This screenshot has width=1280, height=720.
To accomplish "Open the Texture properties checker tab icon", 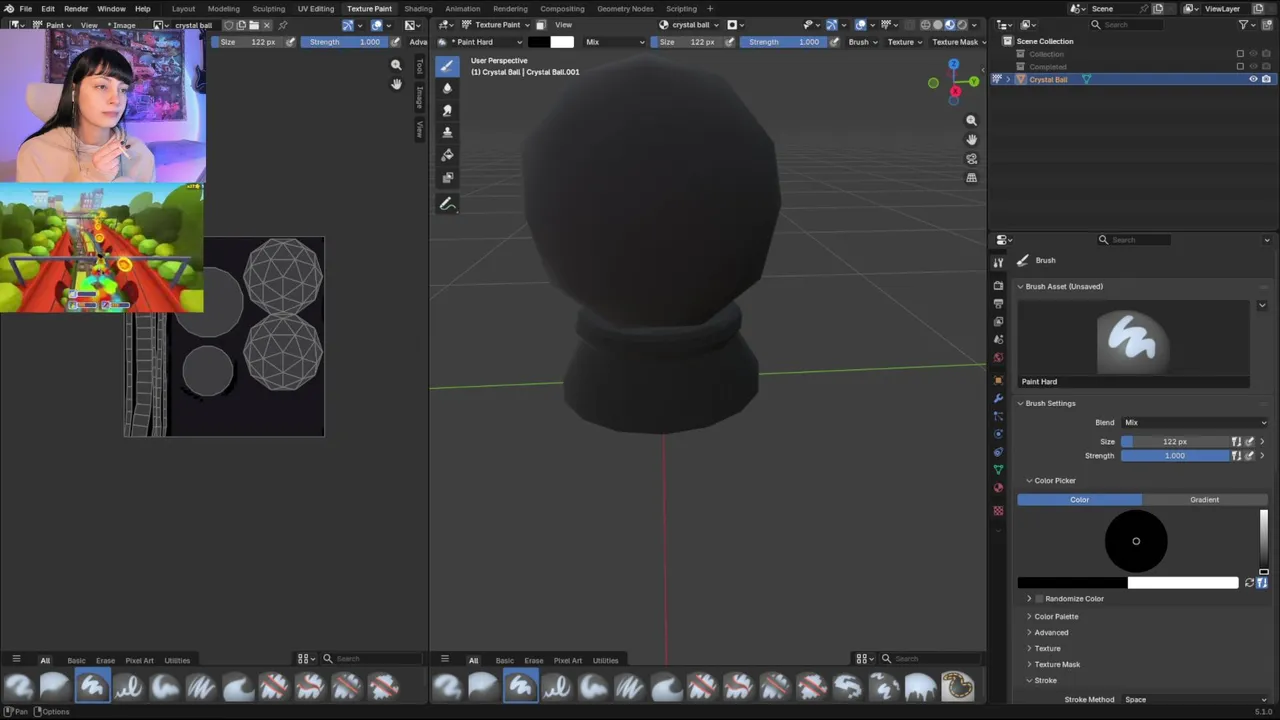I will pyautogui.click(x=998, y=510).
